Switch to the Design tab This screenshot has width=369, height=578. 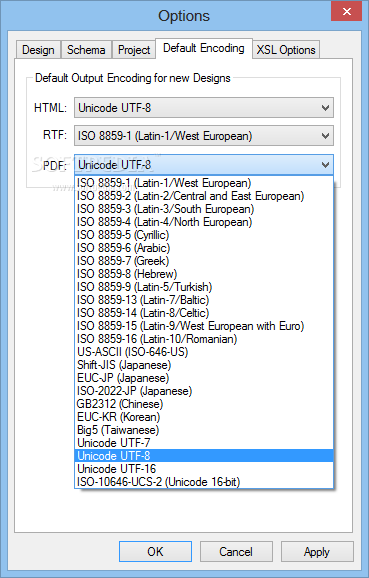(38, 50)
